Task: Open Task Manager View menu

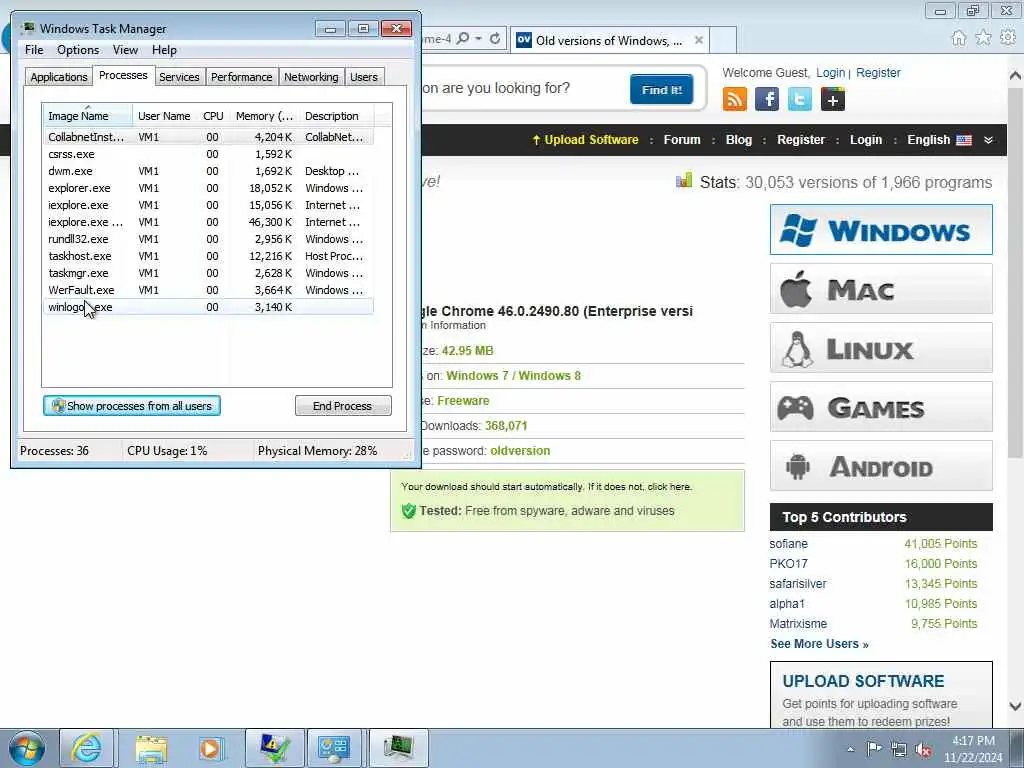Action: (125, 50)
